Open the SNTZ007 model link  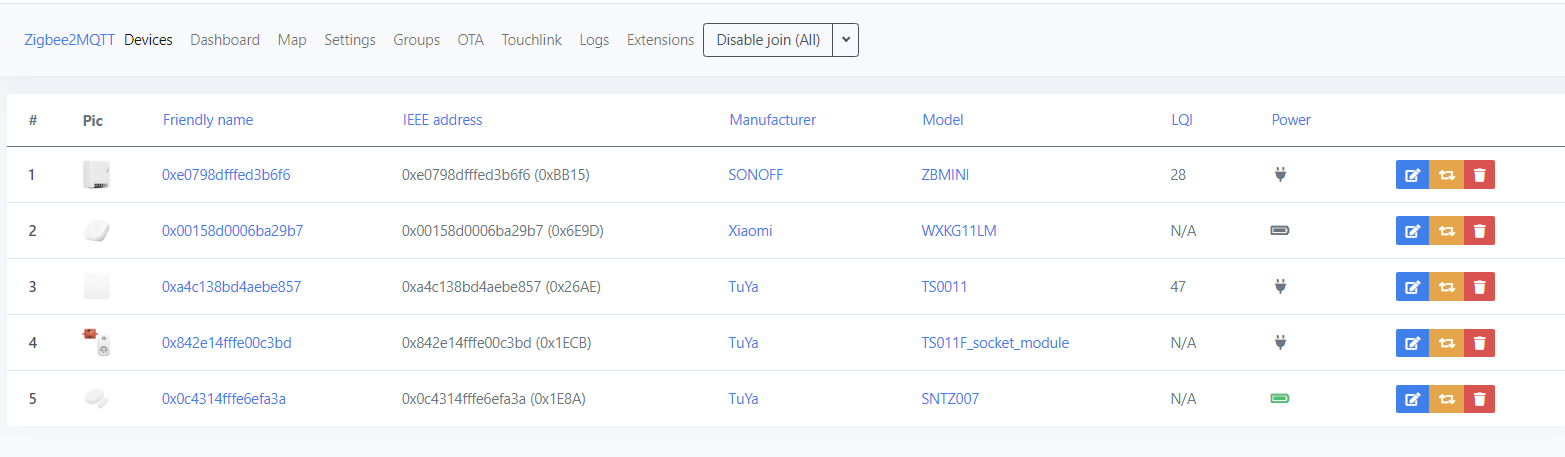coord(950,399)
